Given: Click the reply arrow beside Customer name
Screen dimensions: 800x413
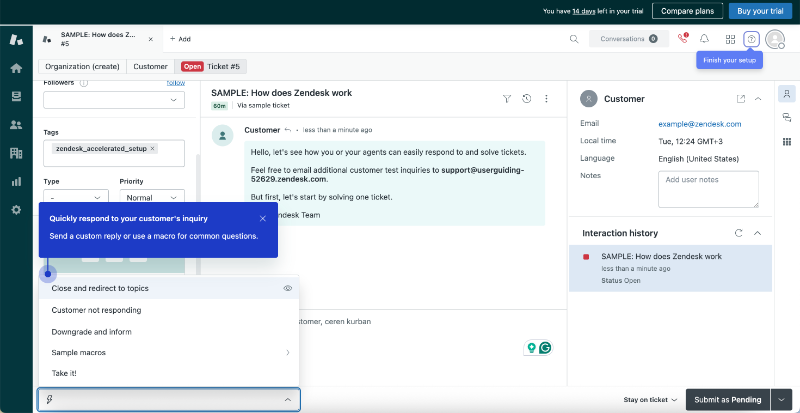Looking at the screenshot, I should (288, 130).
